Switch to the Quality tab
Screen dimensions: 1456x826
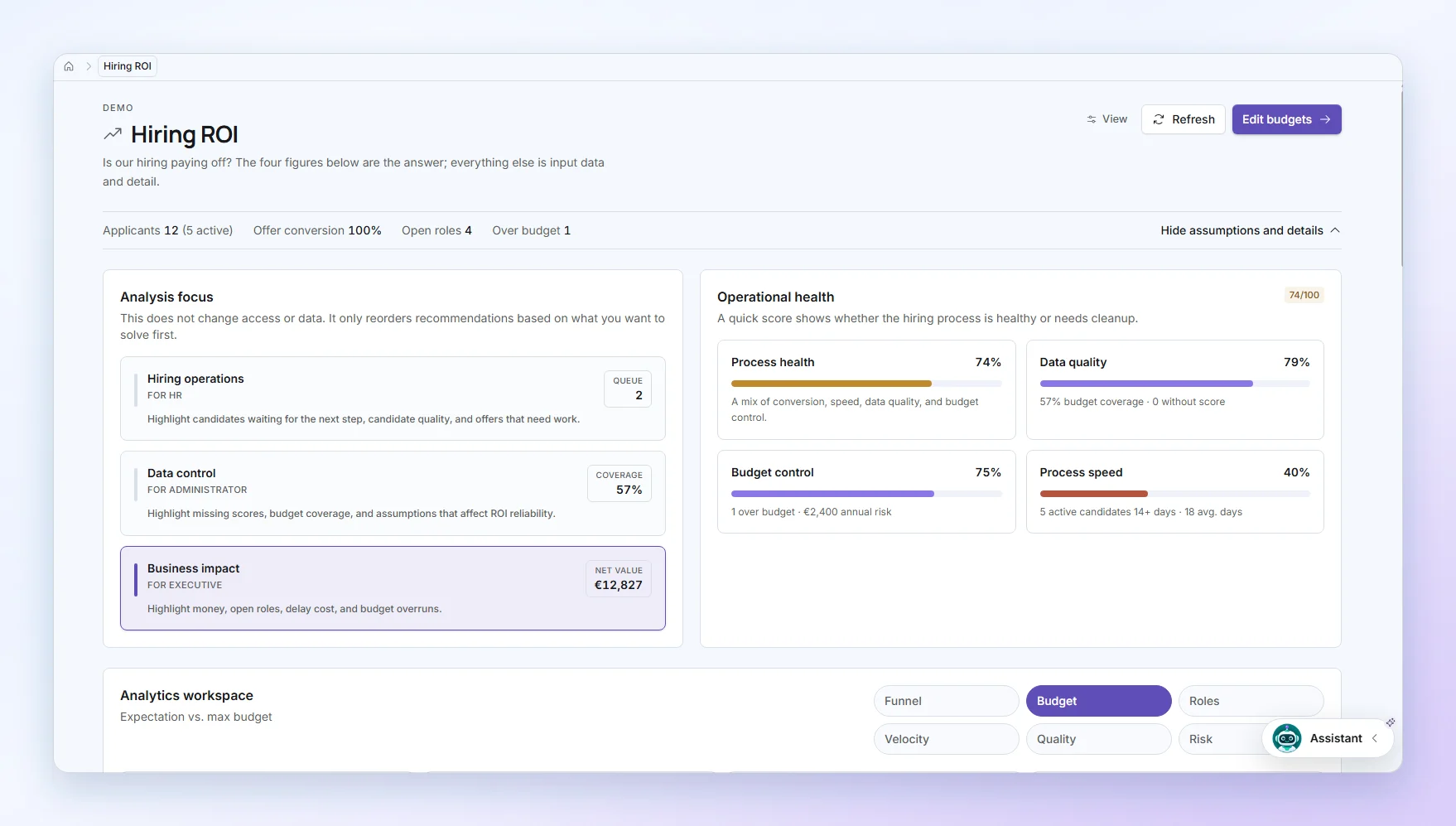1098,739
